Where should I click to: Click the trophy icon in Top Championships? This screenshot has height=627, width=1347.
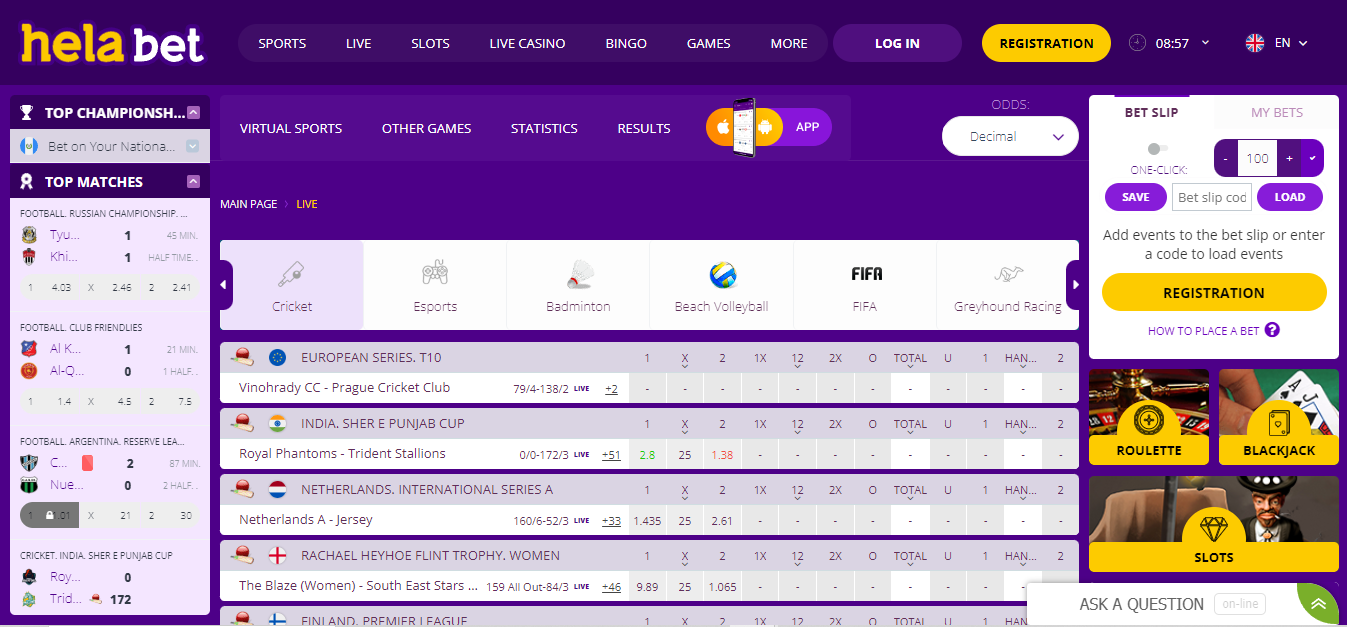[x=27, y=112]
